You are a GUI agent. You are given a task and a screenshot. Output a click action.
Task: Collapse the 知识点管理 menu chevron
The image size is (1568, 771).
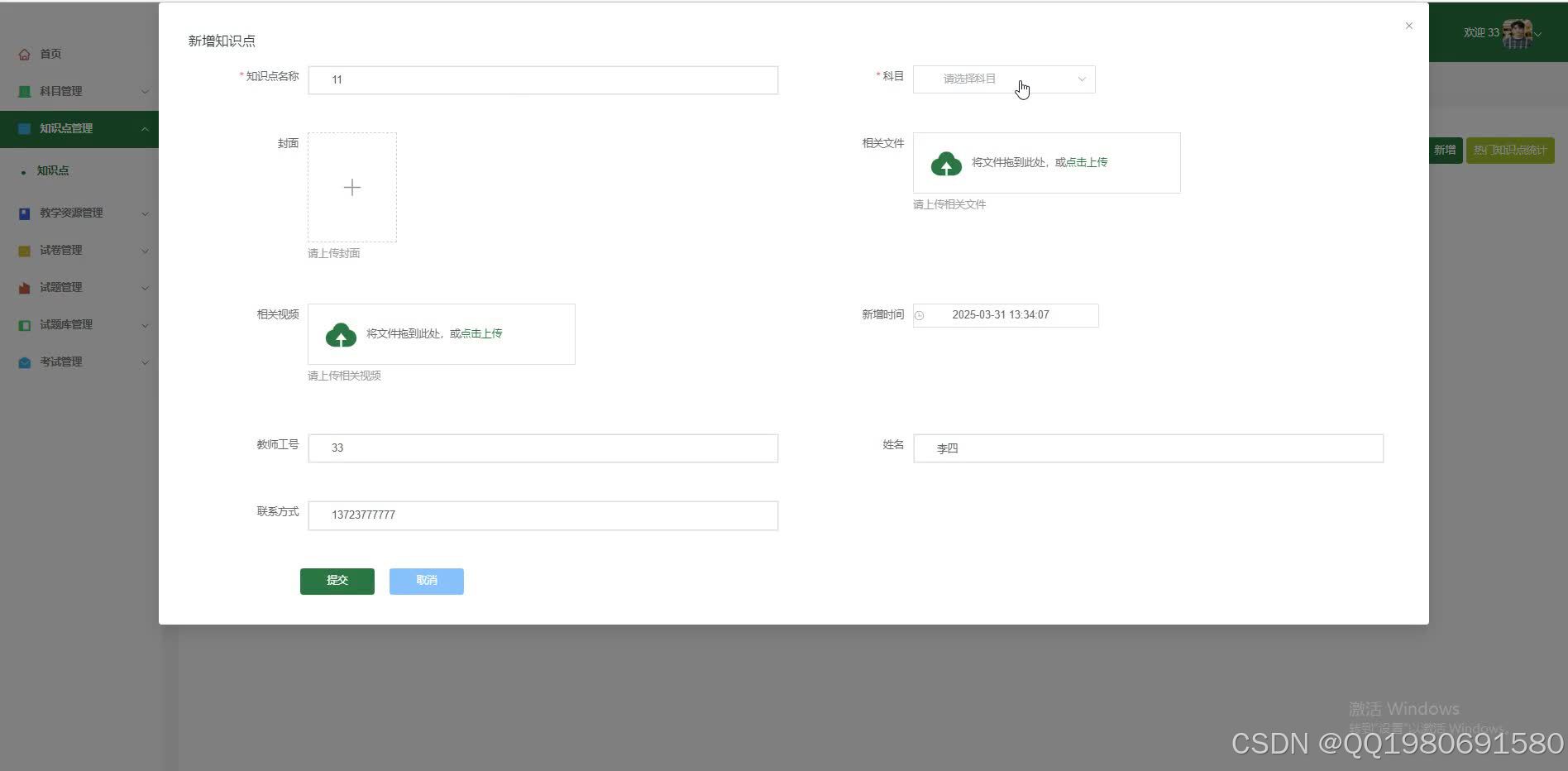(145, 129)
